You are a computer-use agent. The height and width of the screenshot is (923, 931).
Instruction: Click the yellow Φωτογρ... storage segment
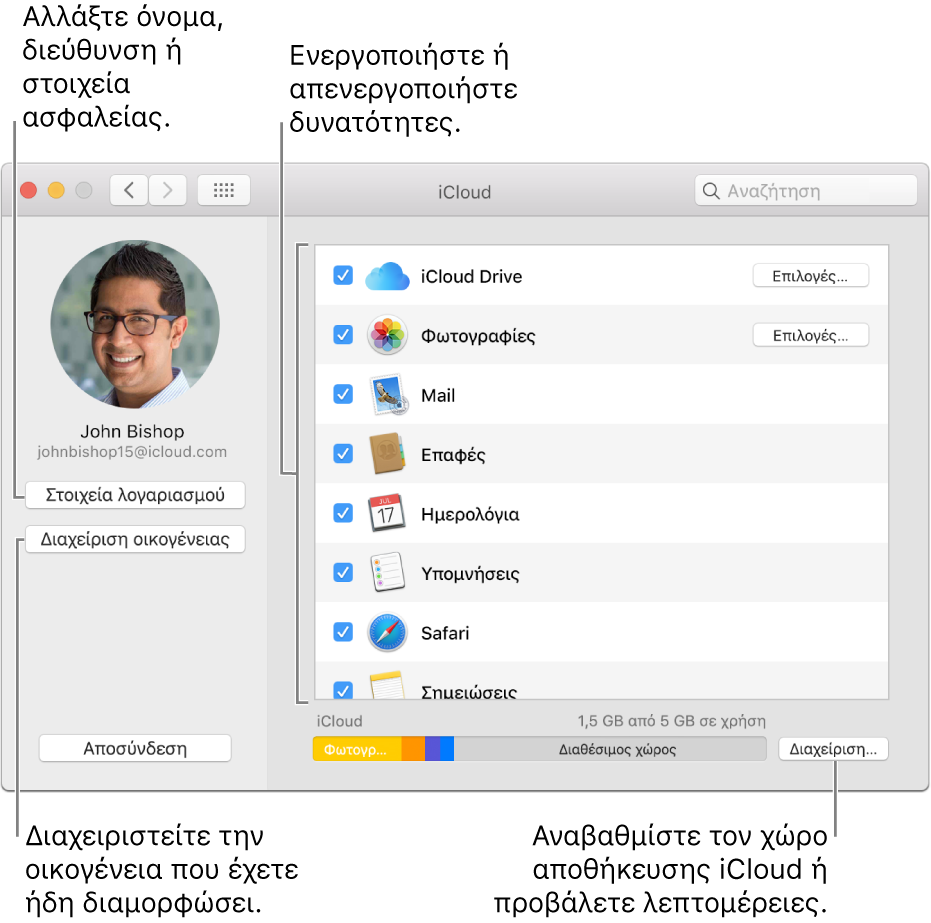357,749
